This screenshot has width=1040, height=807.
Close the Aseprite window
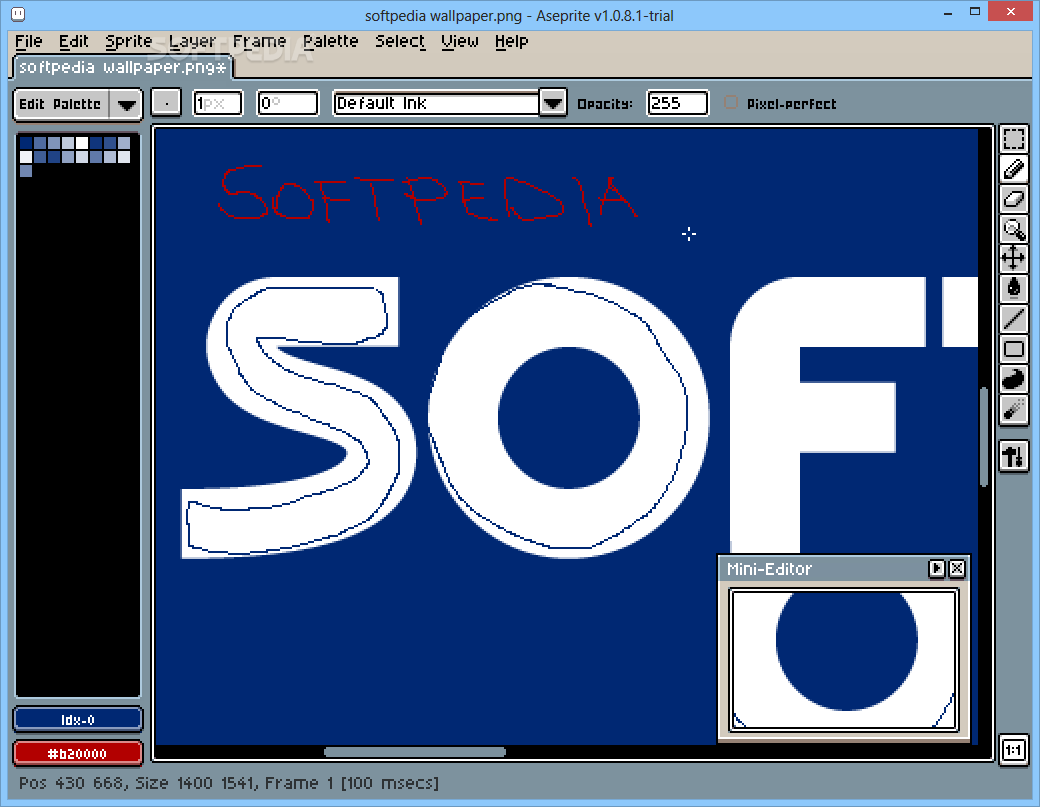tap(1011, 11)
